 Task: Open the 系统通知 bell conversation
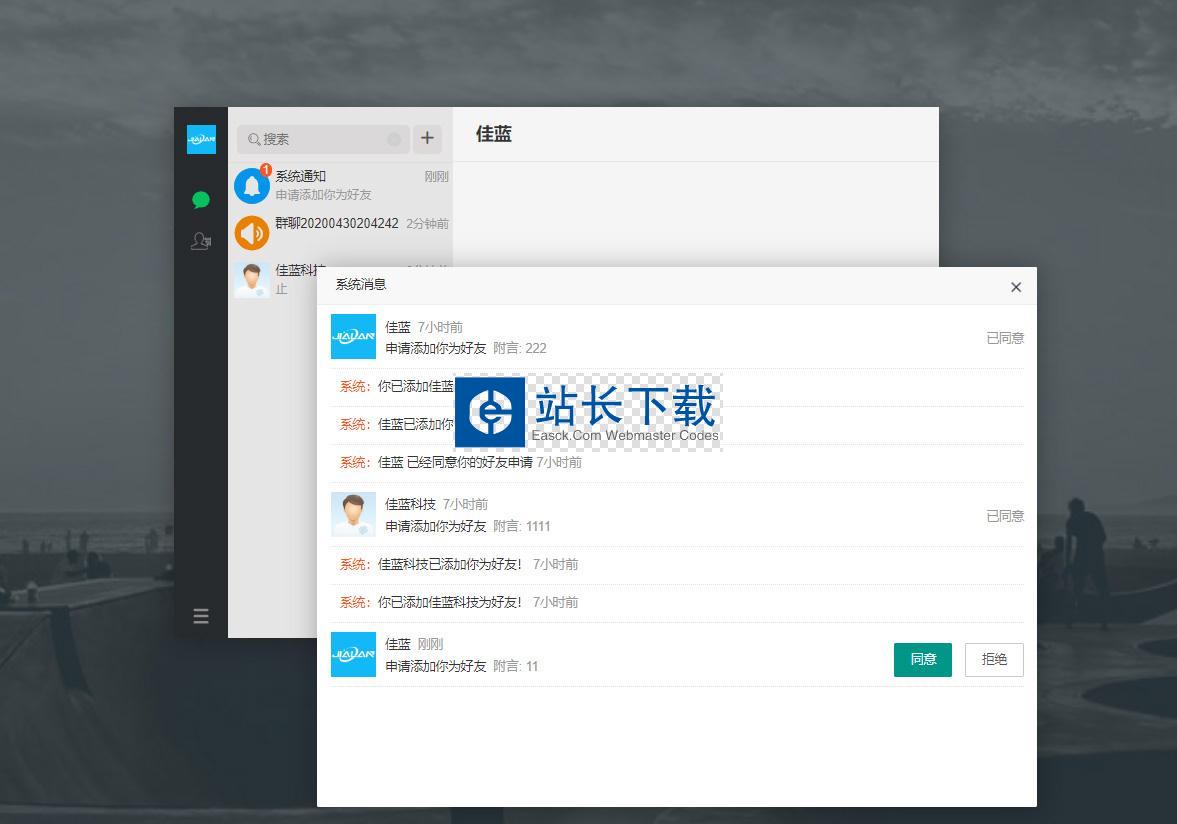point(341,185)
